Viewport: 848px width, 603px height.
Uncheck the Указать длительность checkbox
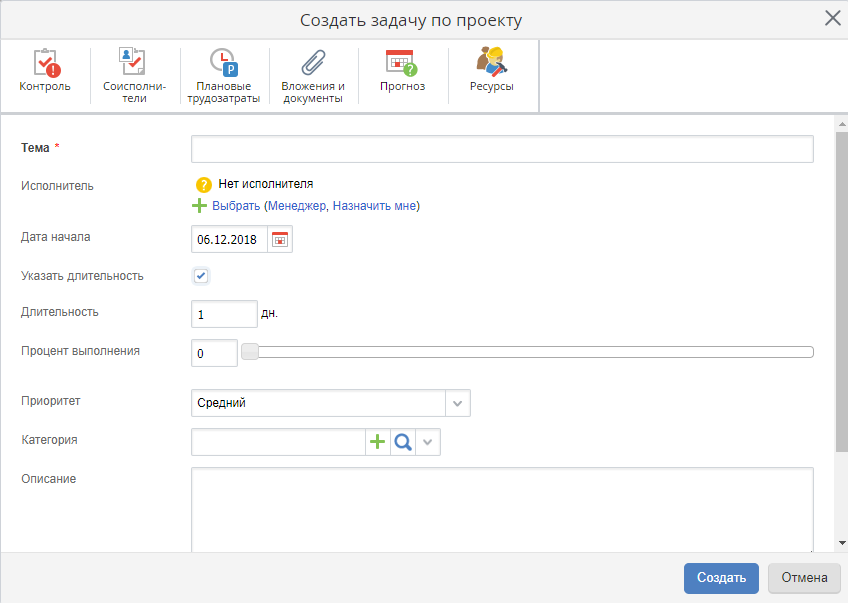(x=201, y=276)
